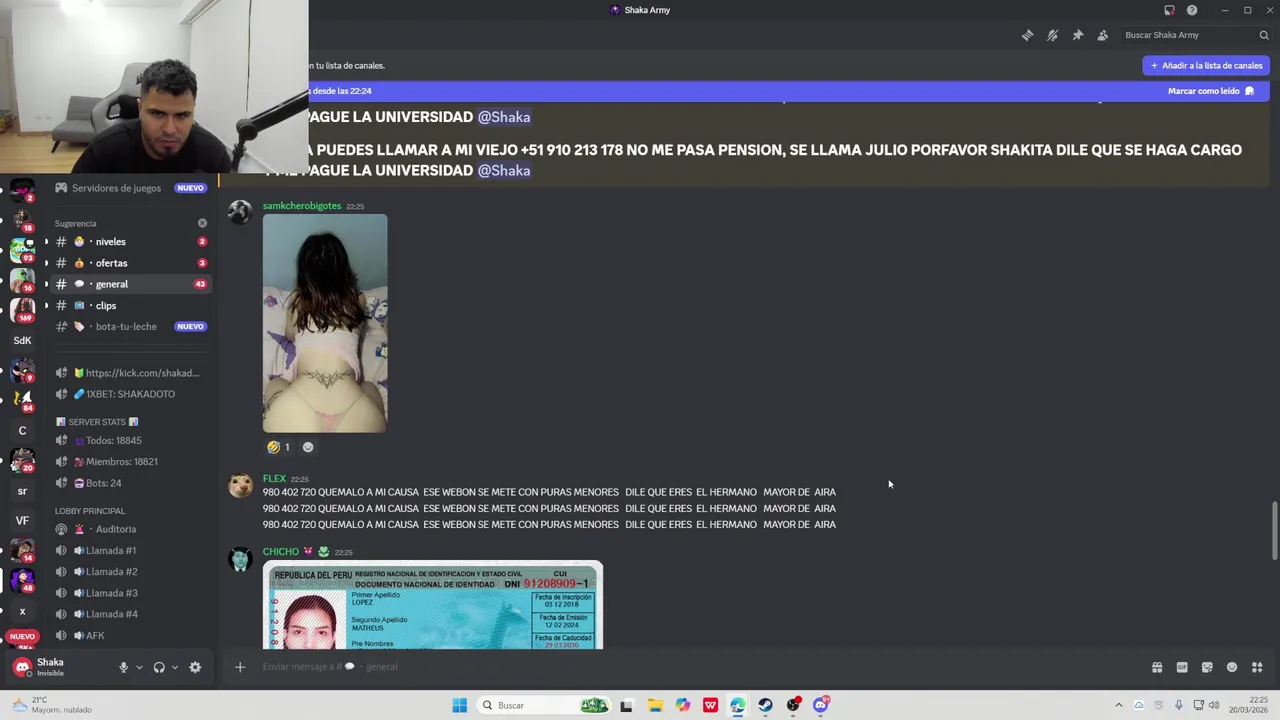Collapse the SERVER STATS category
1280x720 pixels.
(97, 422)
